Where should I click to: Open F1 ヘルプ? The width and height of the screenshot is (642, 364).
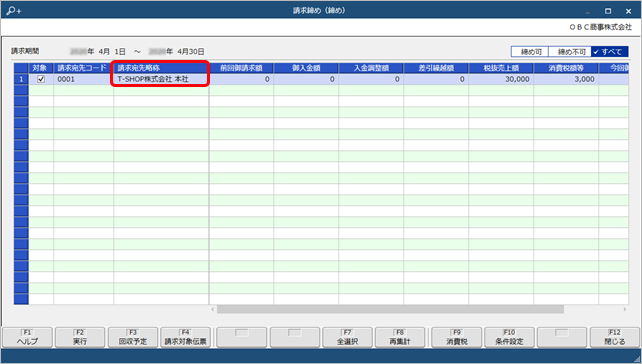27,337
